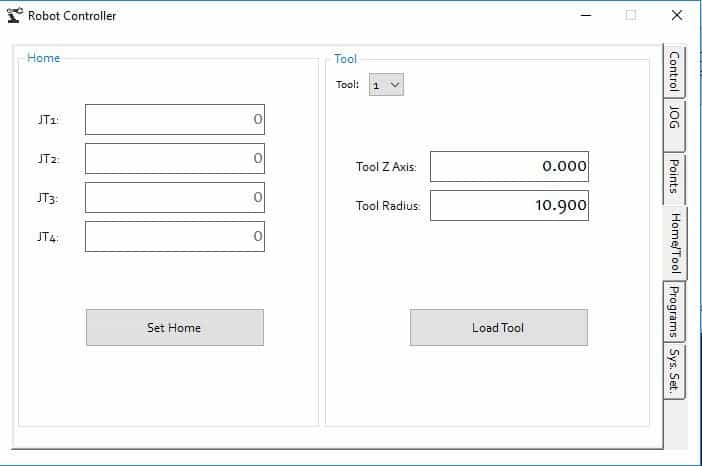Select the Tool Z Axis field
702x466 pixels.
pos(509,167)
